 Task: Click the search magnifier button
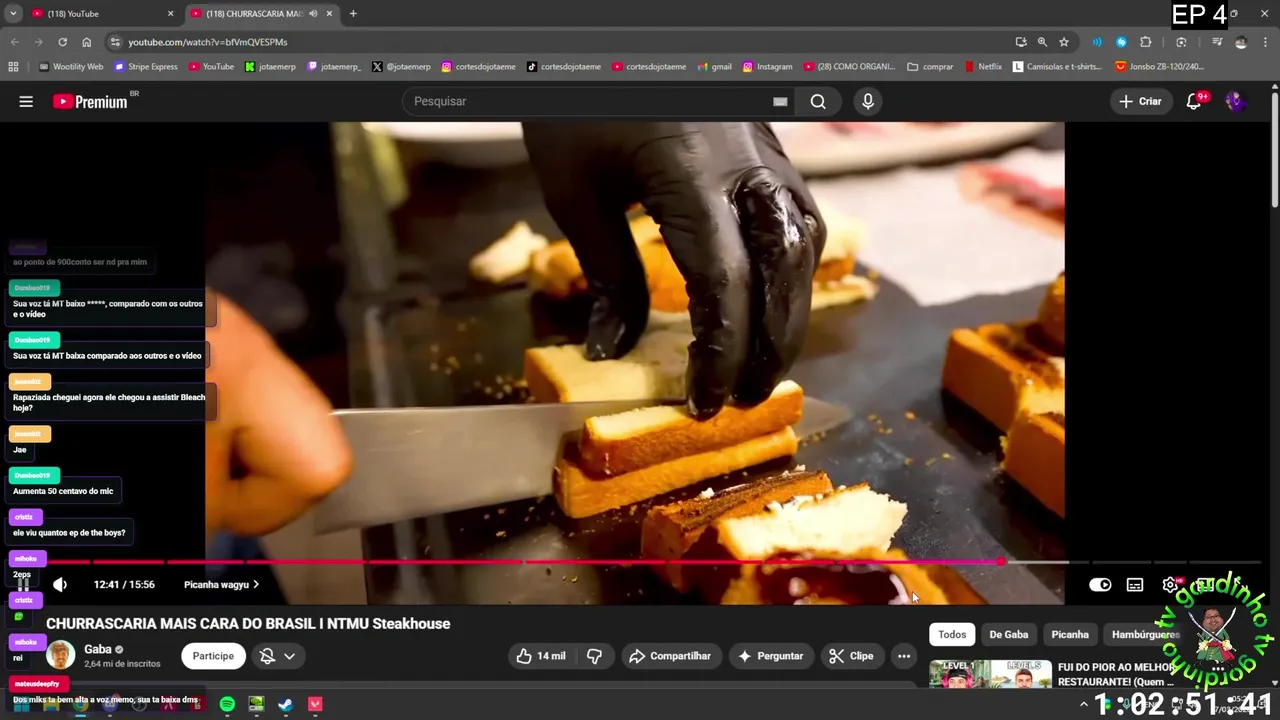coord(818,101)
